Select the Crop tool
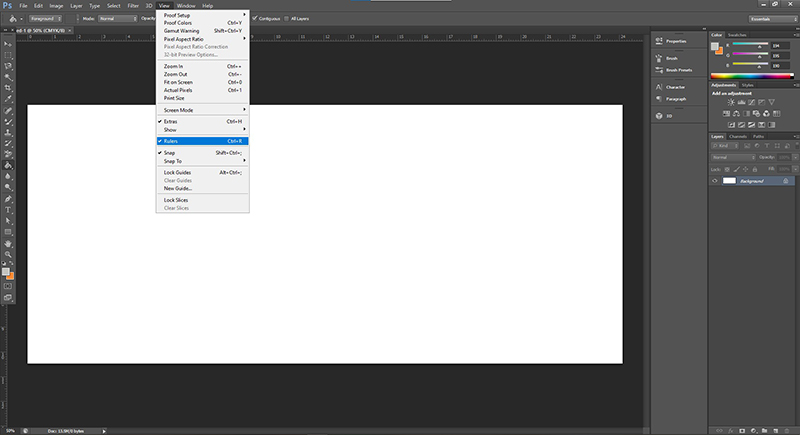800x435 pixels. point(7,88)
